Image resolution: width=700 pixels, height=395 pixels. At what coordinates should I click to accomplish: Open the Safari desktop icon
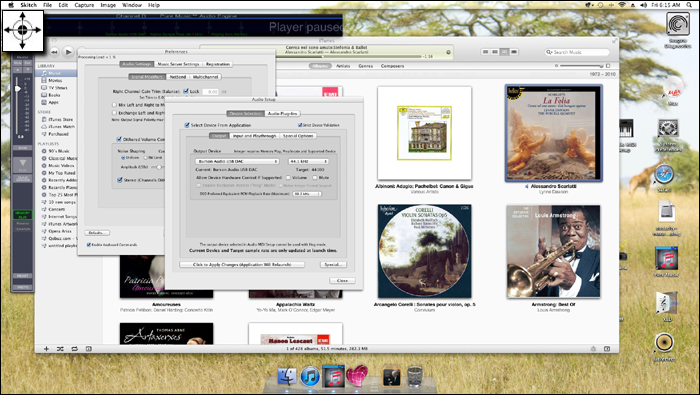pyautogui.click(x=664, y=175)
